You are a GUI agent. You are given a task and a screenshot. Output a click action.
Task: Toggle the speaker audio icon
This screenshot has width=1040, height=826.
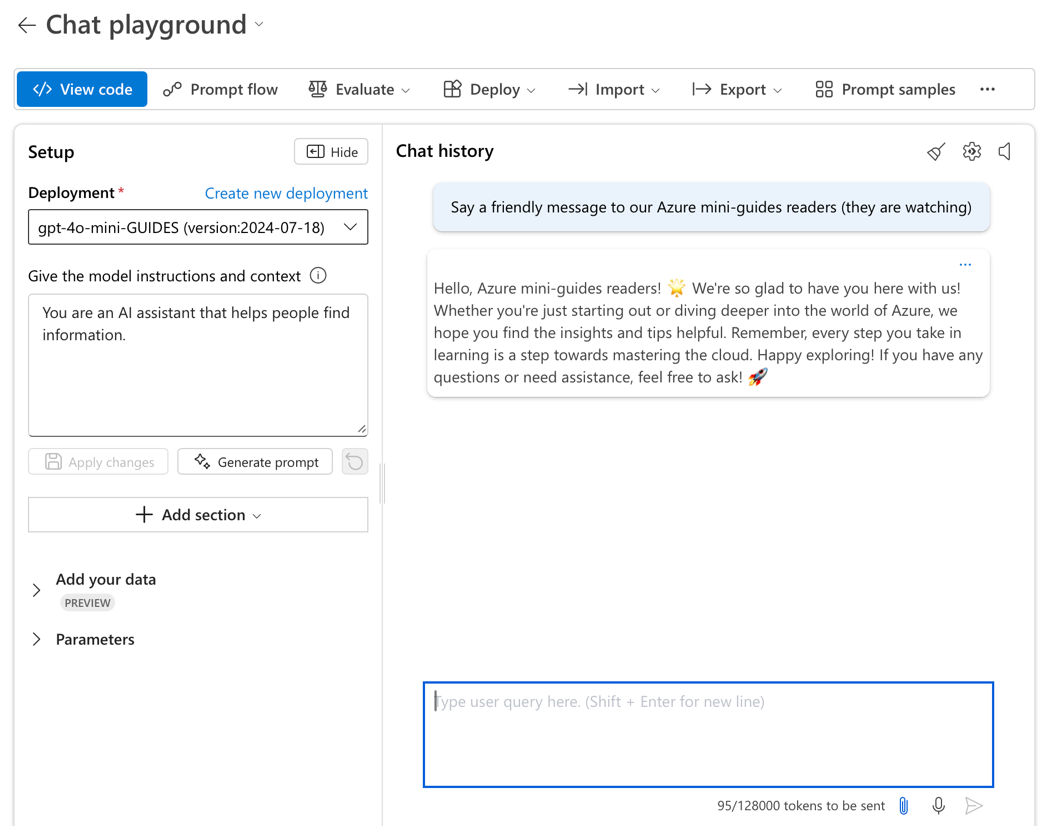[1005, 152]
